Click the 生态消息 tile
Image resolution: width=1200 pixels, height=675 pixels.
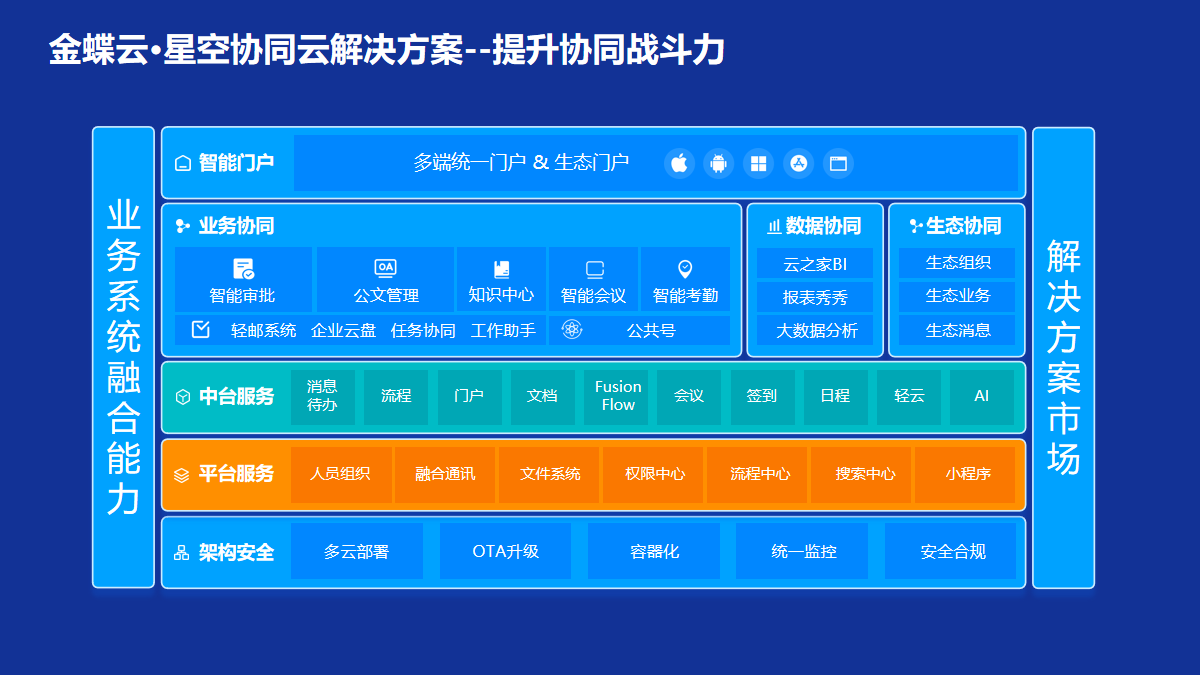(957, 330)
